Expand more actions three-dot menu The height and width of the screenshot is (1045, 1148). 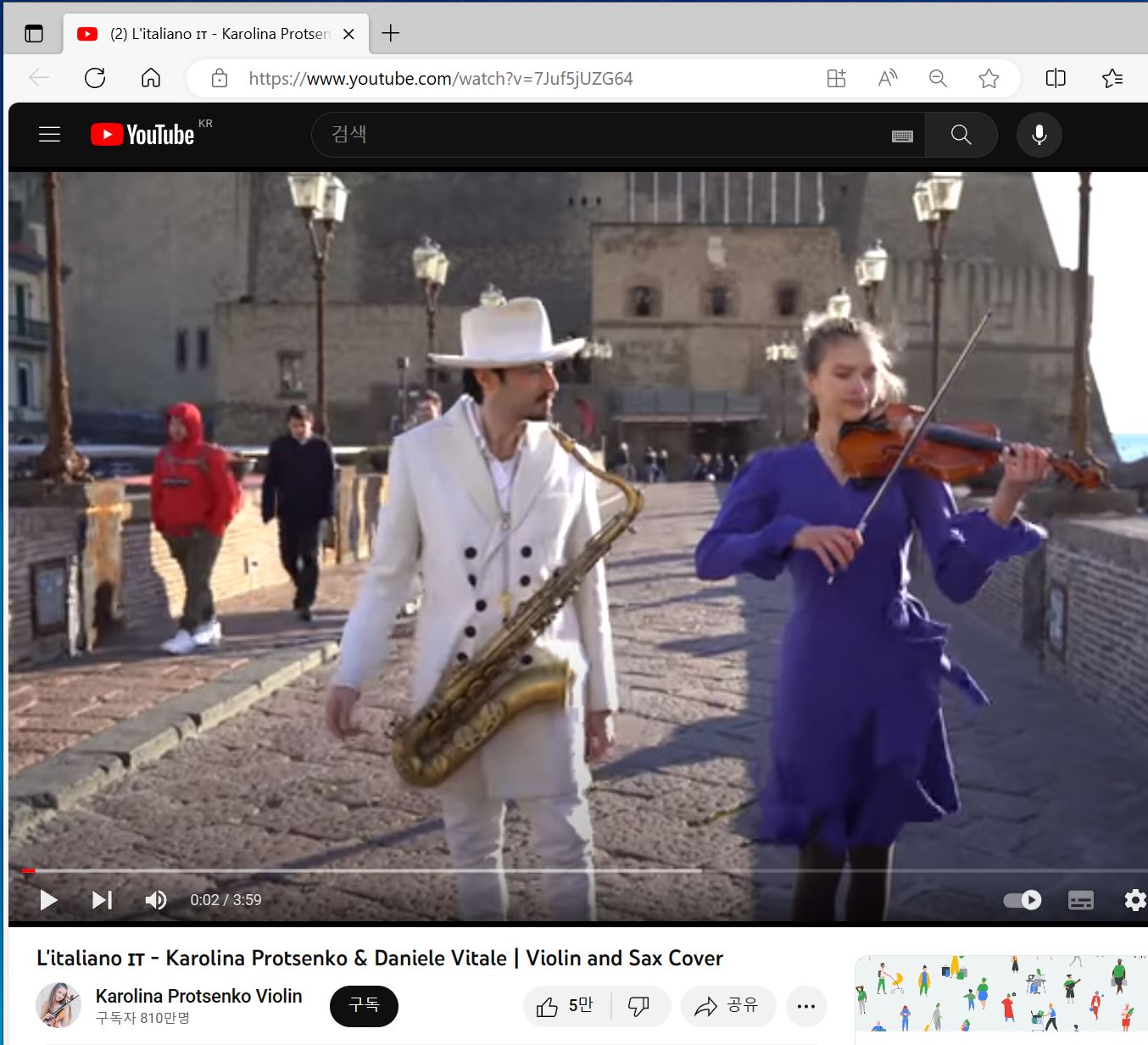[806, 1006]
